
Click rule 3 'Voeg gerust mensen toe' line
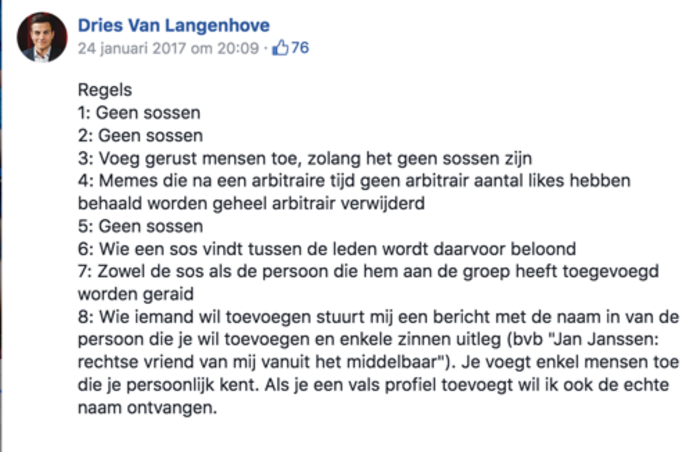(x=305, y=159)
